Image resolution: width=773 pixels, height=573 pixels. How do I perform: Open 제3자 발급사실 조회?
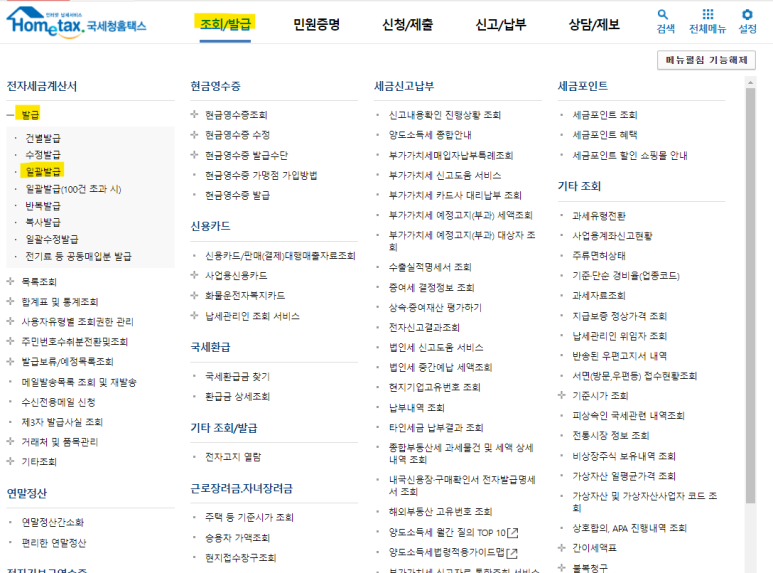62,422
